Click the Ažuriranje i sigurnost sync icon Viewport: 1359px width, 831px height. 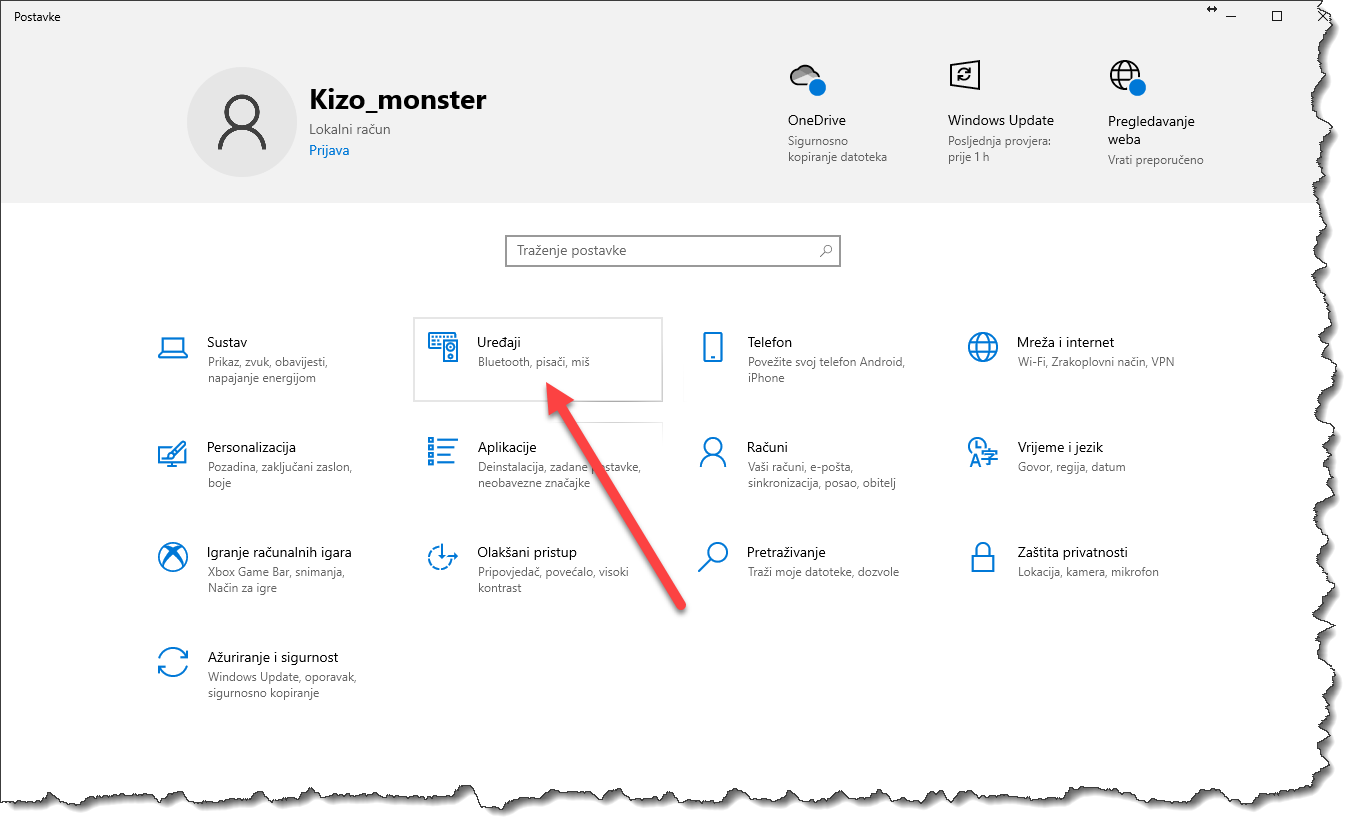click(173, 662)
